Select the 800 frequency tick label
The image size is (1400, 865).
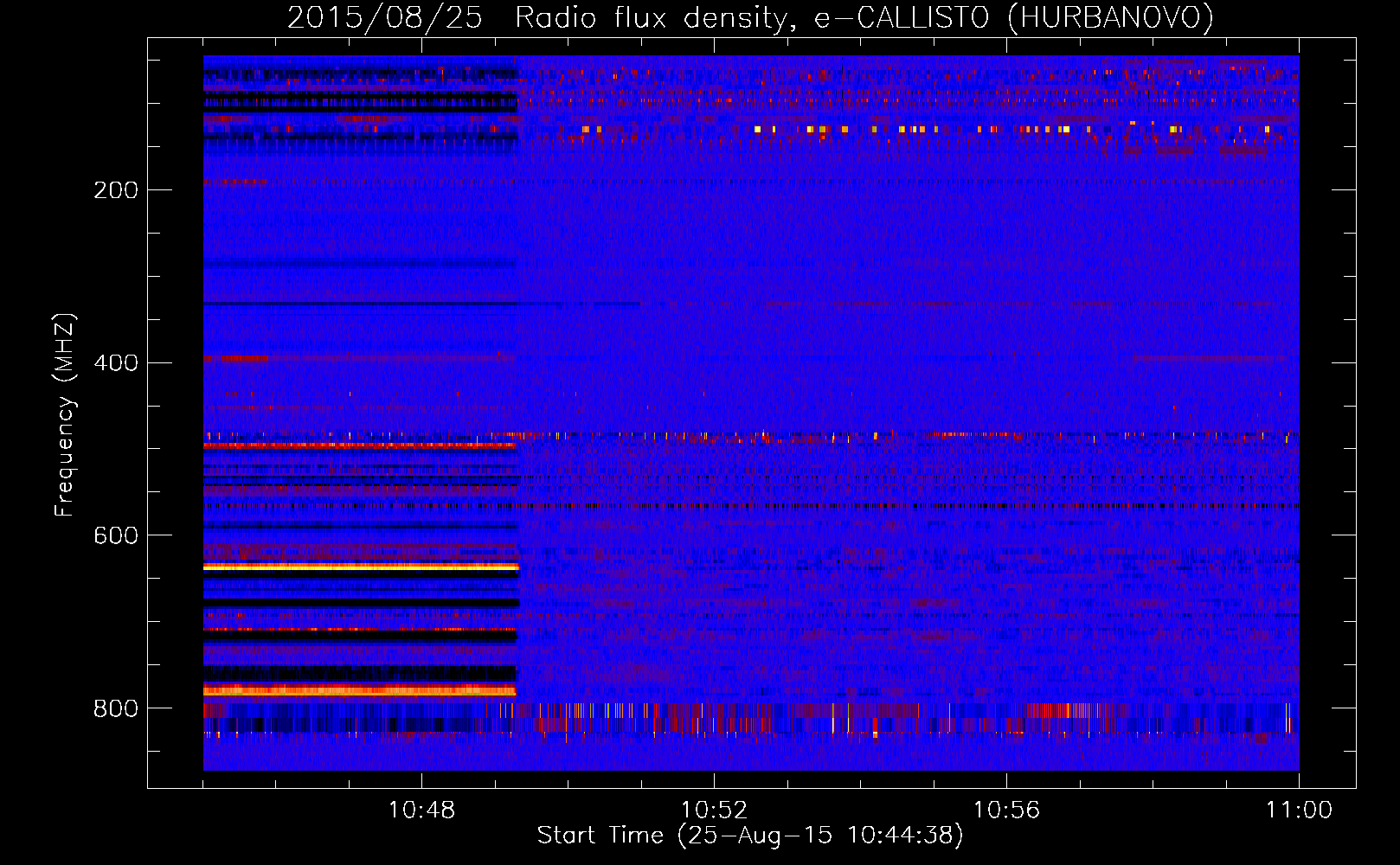click(x=116, y=709)
